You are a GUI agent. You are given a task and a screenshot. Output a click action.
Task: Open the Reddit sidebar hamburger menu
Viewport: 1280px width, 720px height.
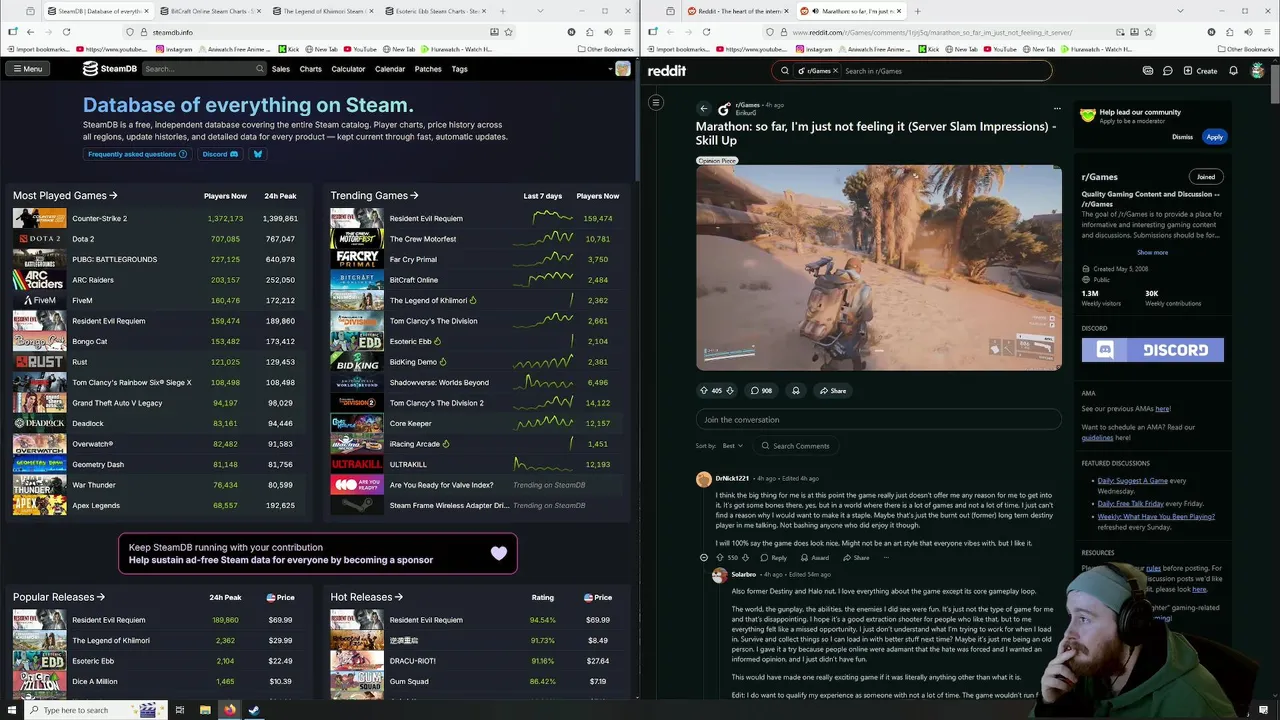pos(656,102)
